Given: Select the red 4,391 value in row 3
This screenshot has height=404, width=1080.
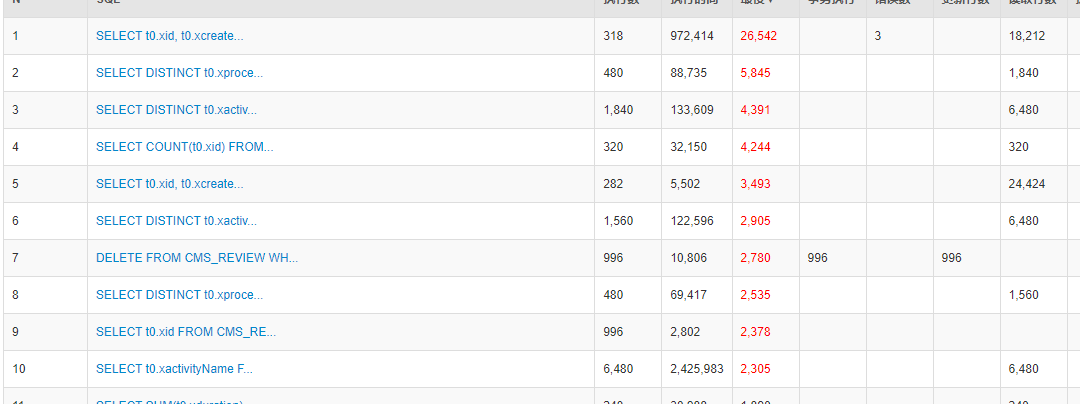Looking at the screenshot, I should (755, 110).
